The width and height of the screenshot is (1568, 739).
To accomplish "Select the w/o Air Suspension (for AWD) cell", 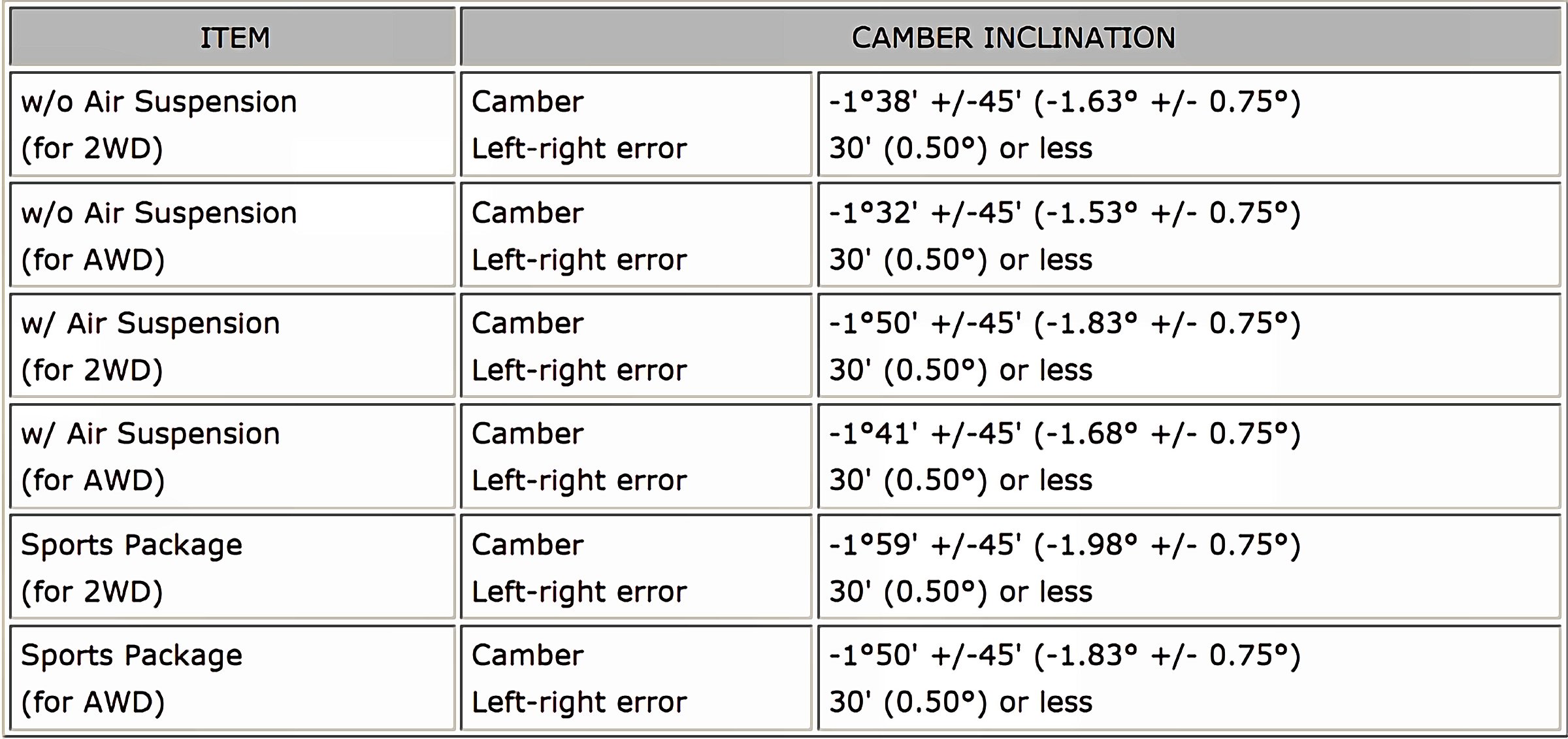I will pyautogui.click(x=232, y=236).
